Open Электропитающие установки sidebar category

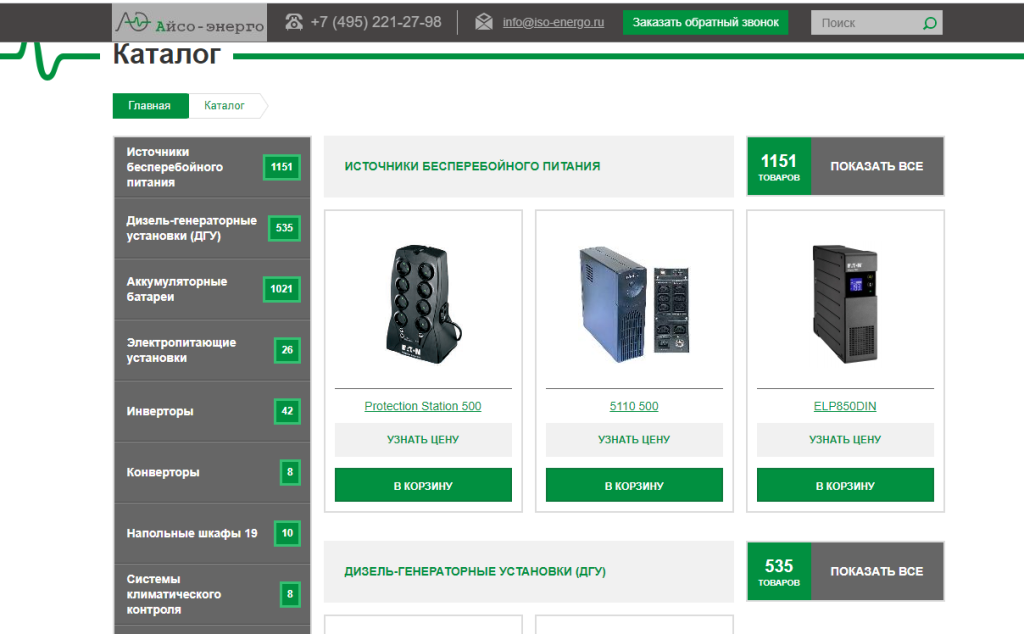[x=212, y=350]
